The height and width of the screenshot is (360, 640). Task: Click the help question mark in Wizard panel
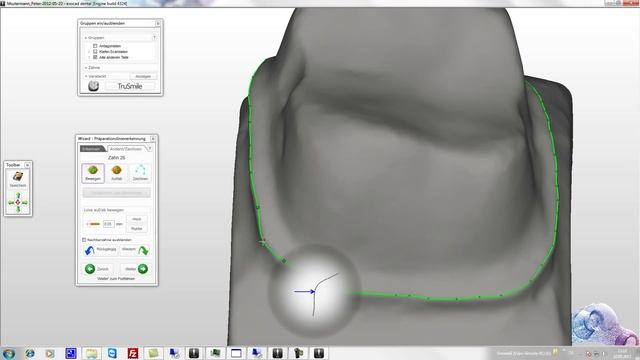[x=150, y=149]
